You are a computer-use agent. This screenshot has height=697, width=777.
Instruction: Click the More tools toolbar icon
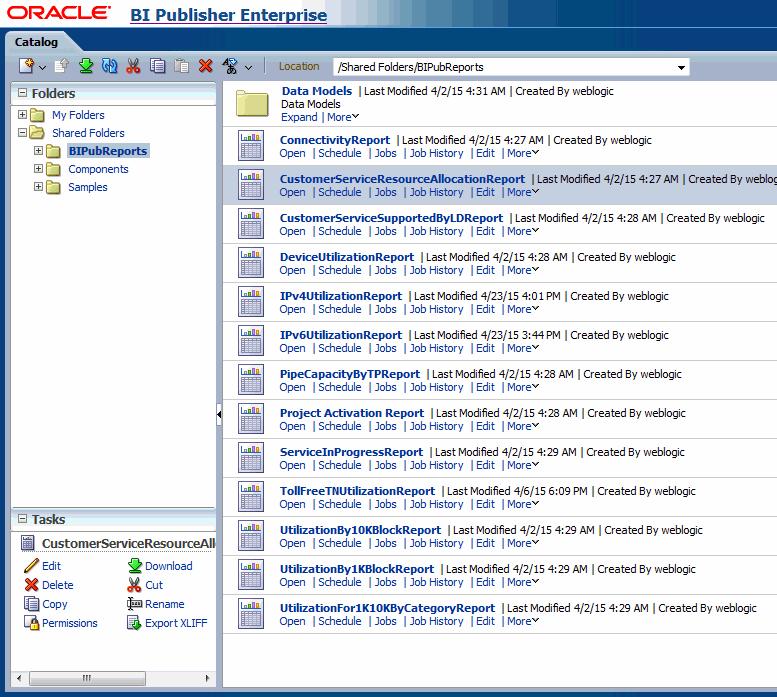click(230, 65)
